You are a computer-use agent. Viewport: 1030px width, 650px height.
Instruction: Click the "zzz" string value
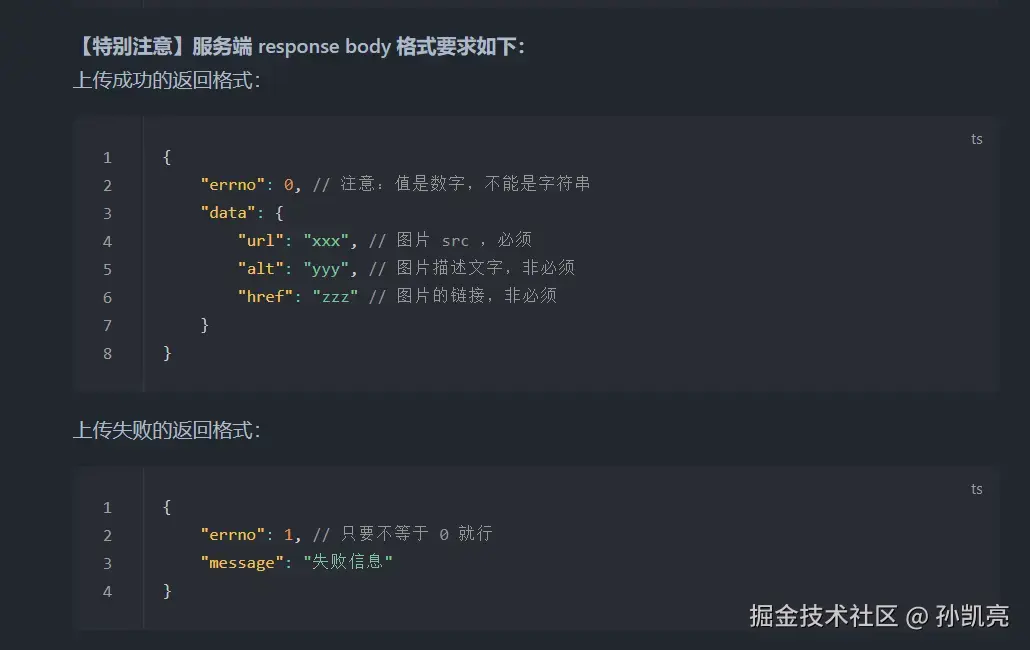tap(335, 296)
